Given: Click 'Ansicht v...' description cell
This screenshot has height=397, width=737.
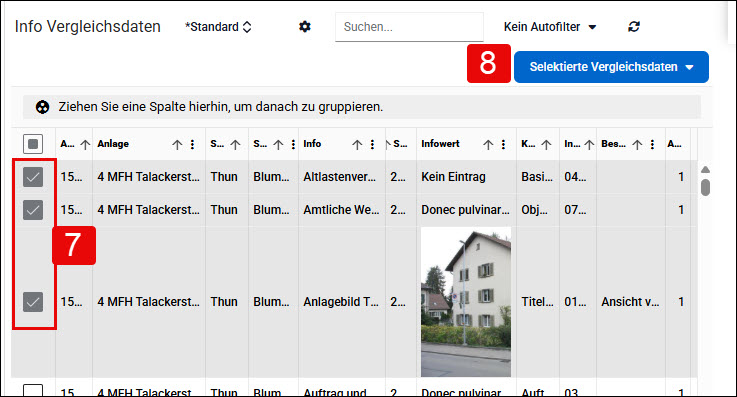Looking at the screenshot, I should tap(630, 302).
